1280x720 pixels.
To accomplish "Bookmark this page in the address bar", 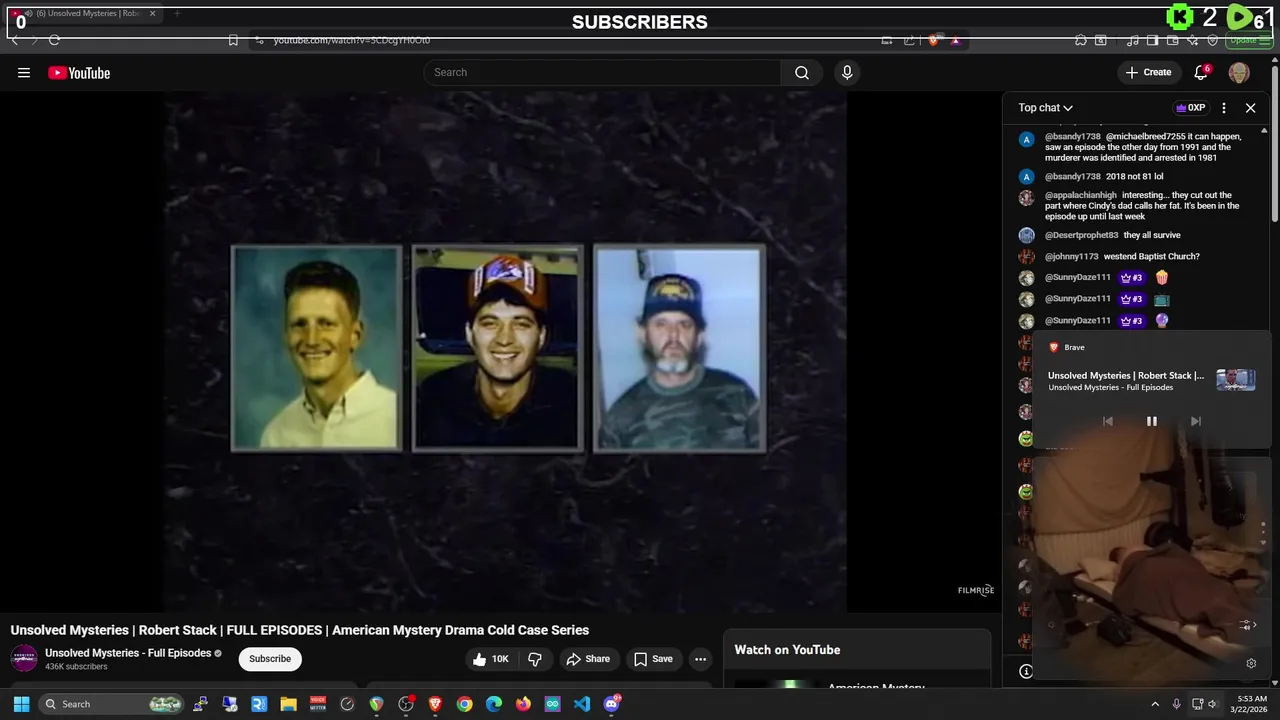I will [x=233, y=40].
